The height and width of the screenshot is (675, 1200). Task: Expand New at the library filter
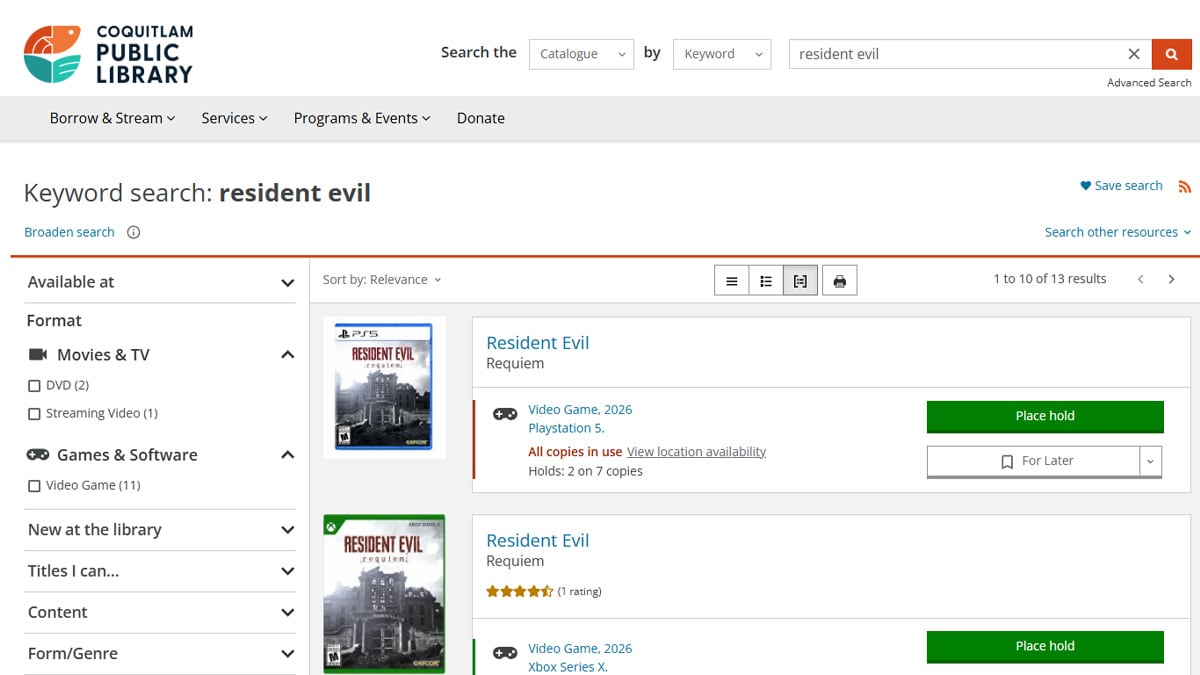[161, 530]
